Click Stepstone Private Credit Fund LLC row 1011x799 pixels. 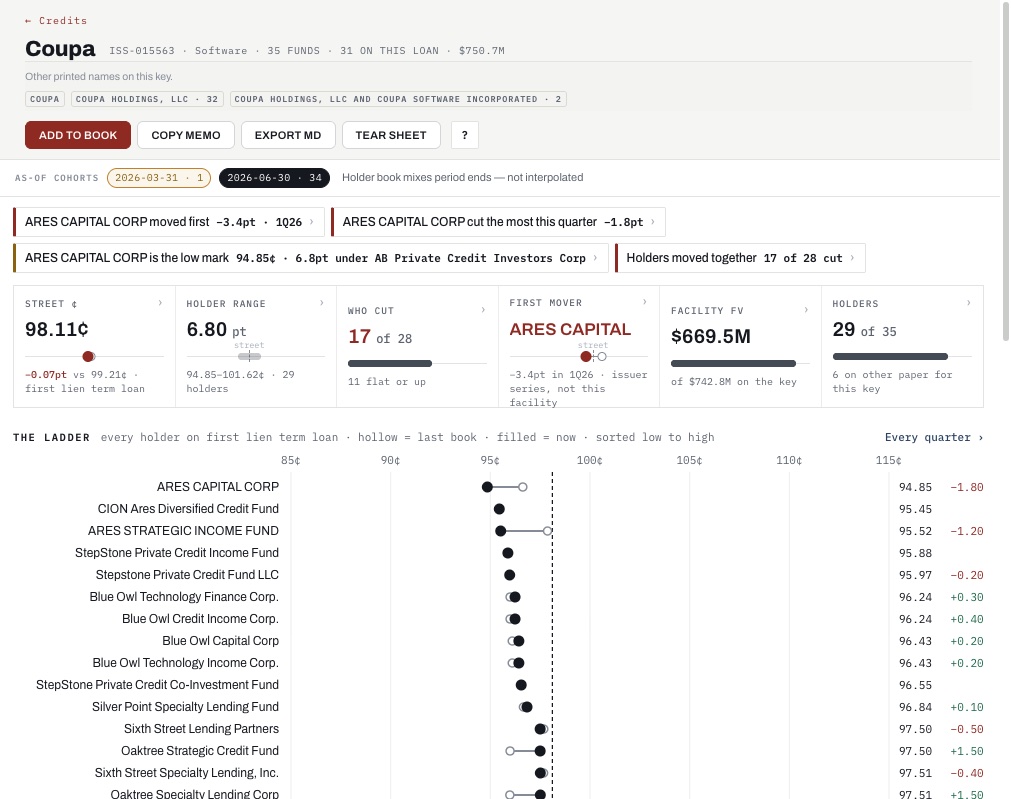click(x=498, y=575)
